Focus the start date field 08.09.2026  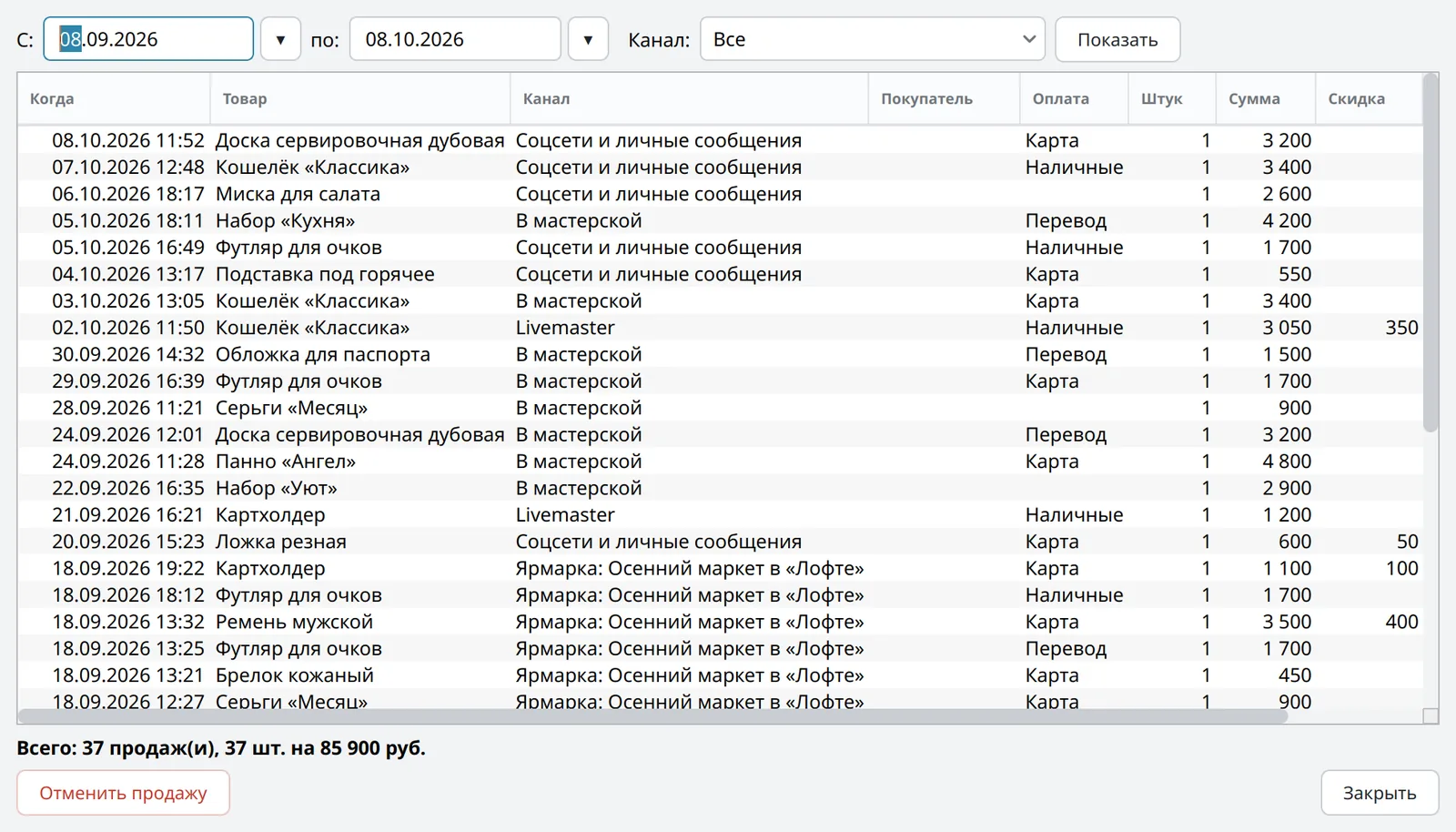tap(148, 39)
